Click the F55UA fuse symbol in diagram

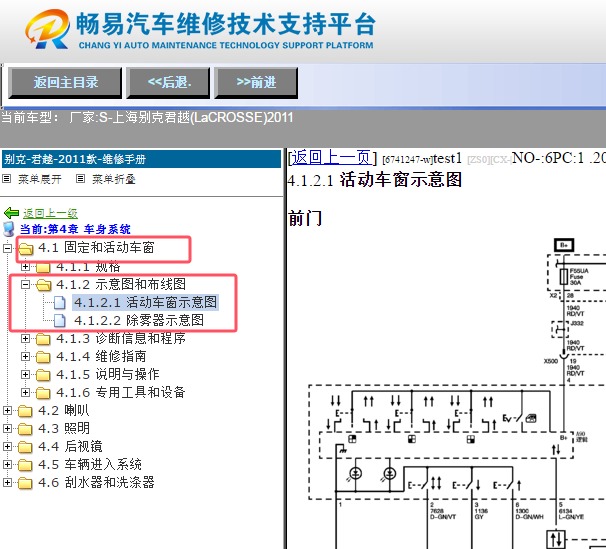click(564, 277)
